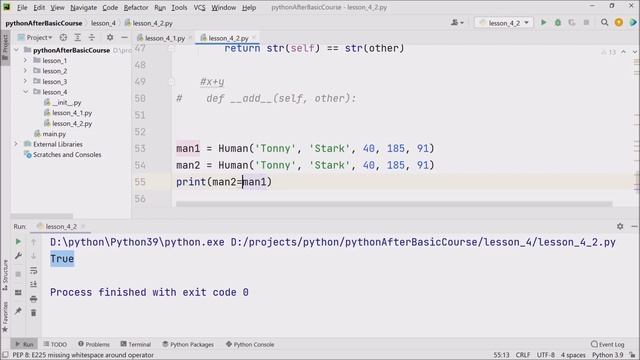Stop process icon in Run panel

pos(18,274)
